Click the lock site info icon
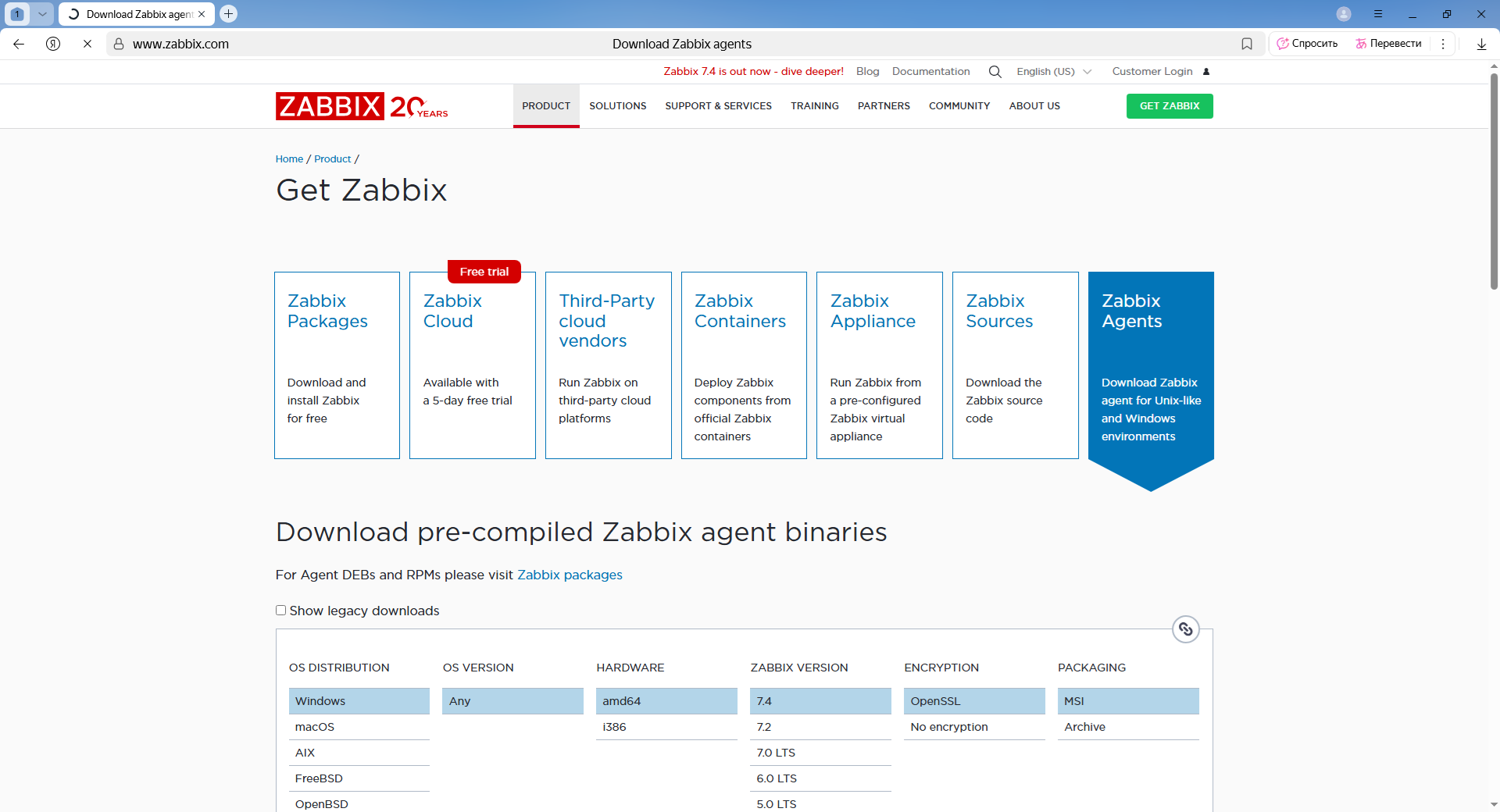The width and height of the screenshot is (1500, 812). [x=119, y=44]
